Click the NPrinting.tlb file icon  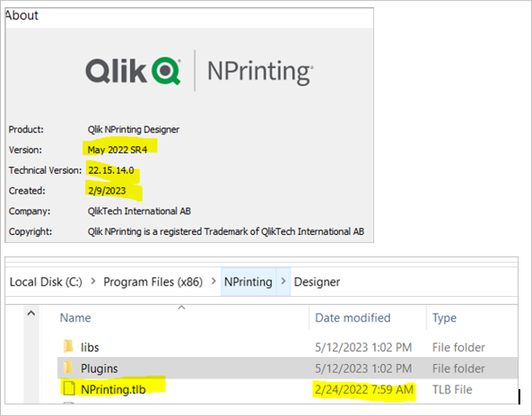point(69,388)
